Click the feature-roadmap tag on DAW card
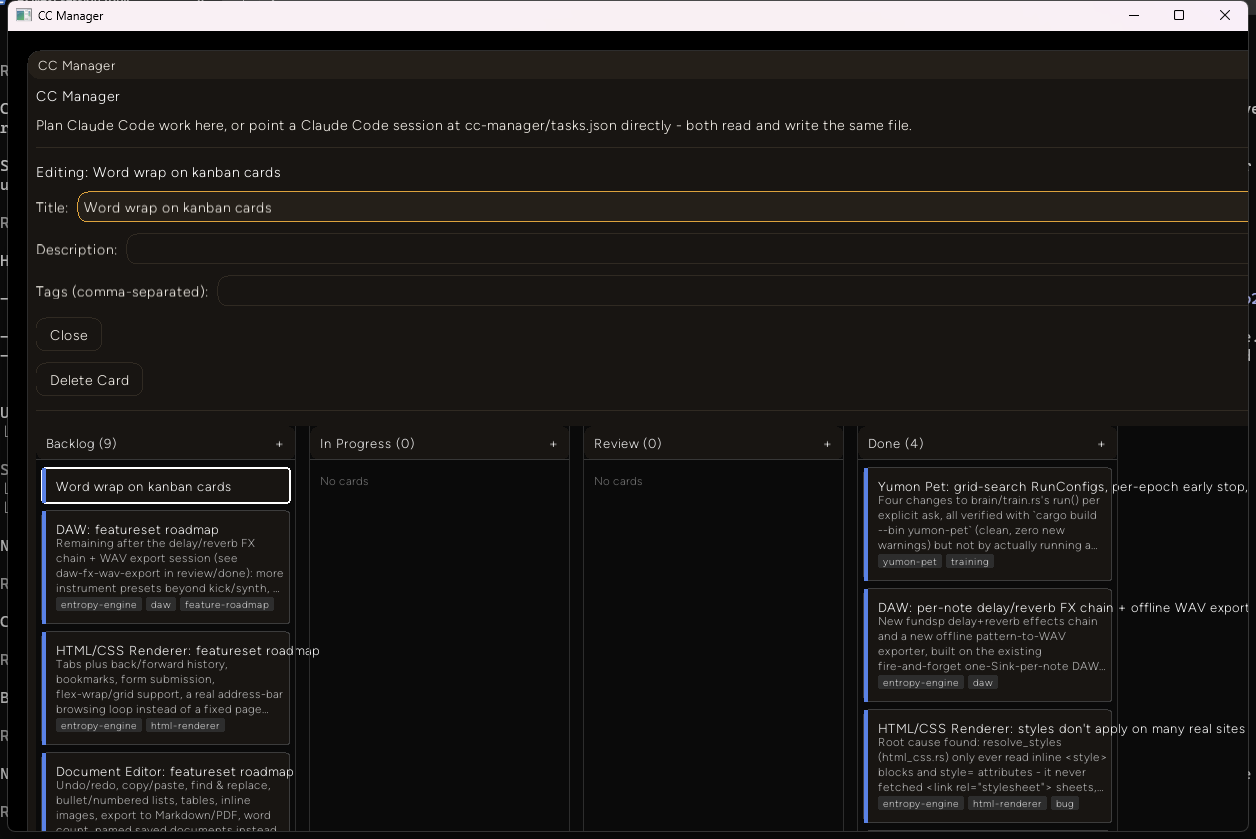Screen dimensions: 1256x839 click(x=227, y=605)
